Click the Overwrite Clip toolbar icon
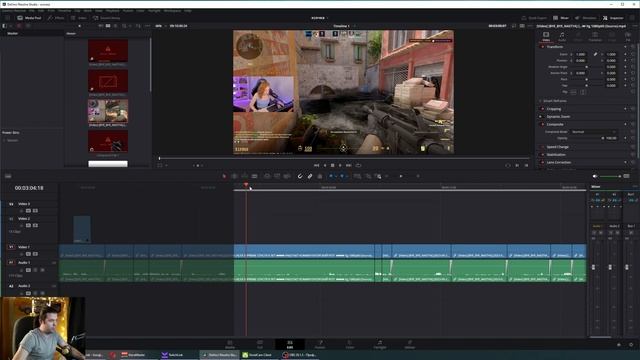This screenshot has height=360, width=640. click(x=277, y=176)
